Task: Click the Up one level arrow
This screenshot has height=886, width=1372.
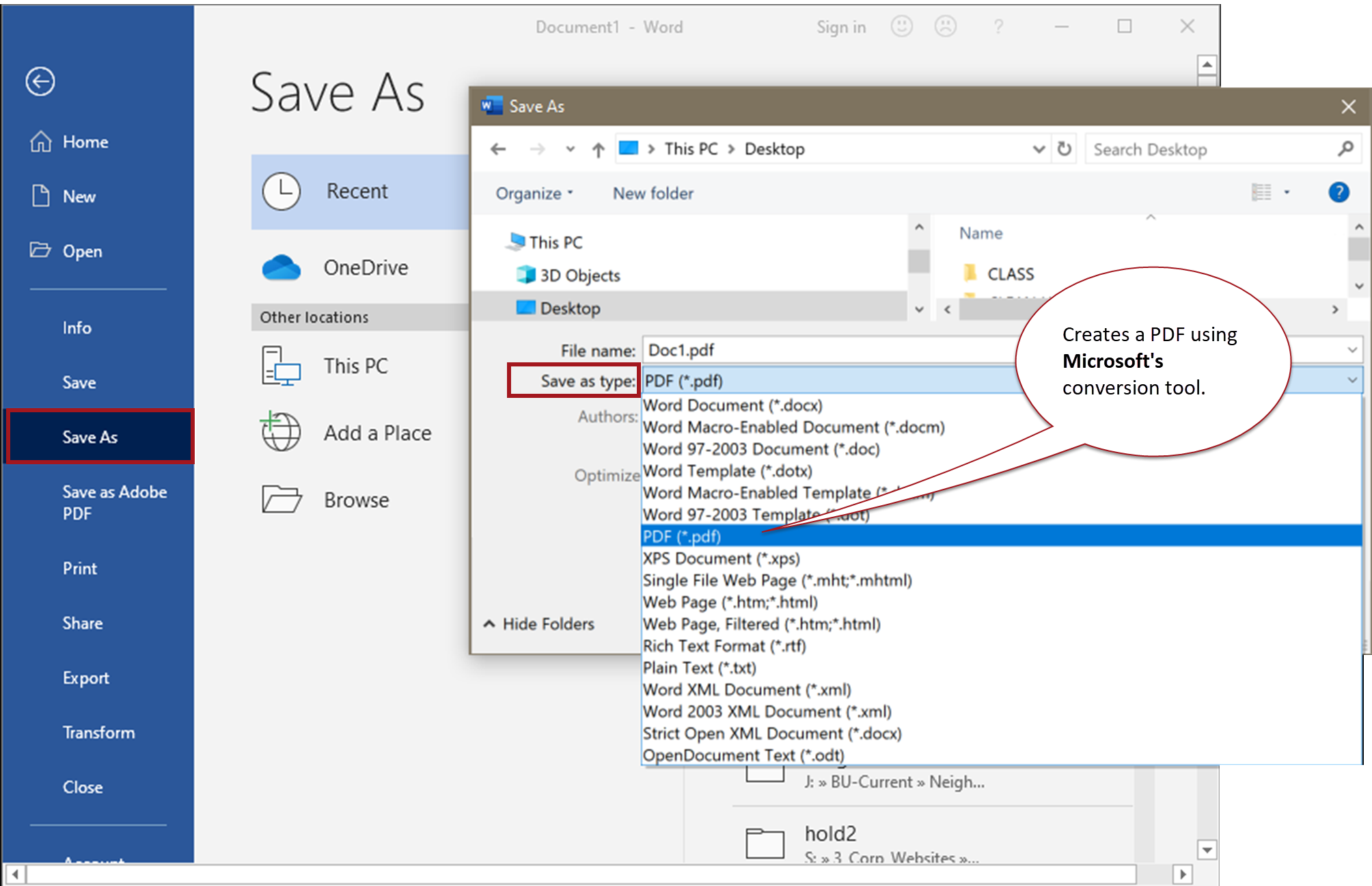Action: click(x=599, y=149)
